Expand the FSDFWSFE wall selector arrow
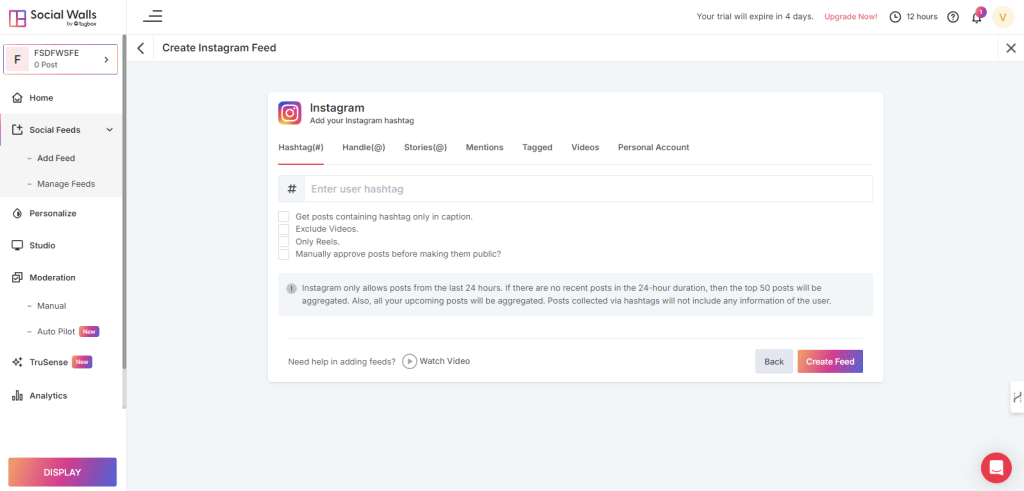 coord(106,60)
